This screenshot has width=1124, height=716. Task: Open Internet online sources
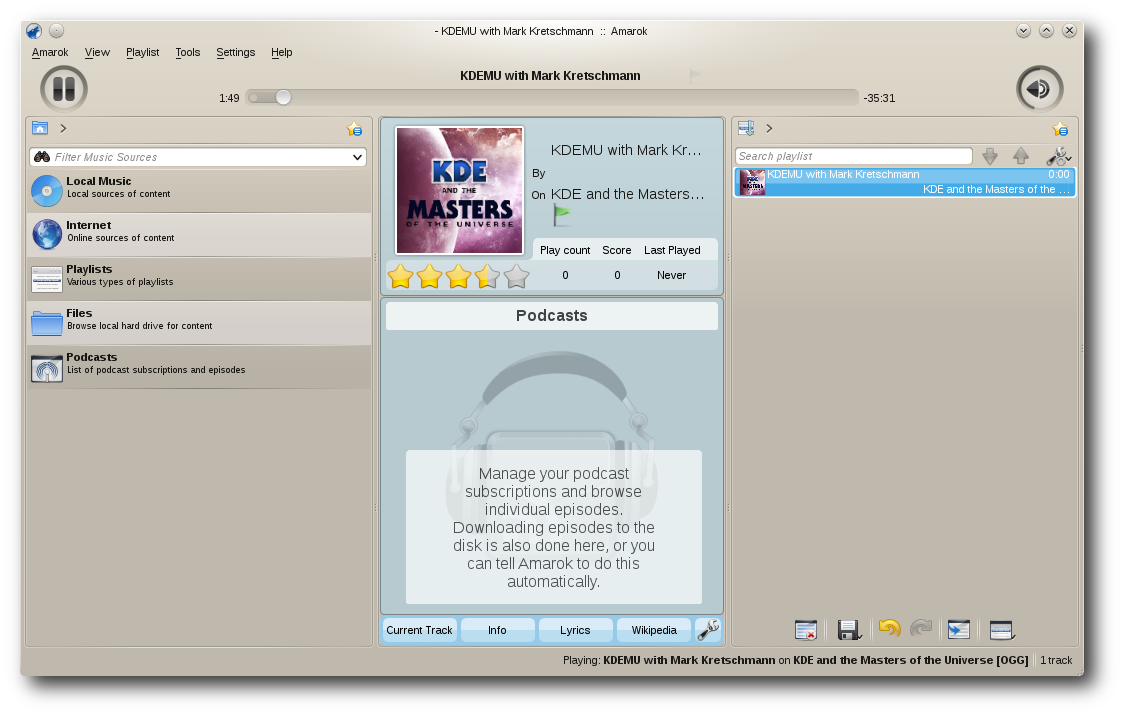(x=199, y=234)
